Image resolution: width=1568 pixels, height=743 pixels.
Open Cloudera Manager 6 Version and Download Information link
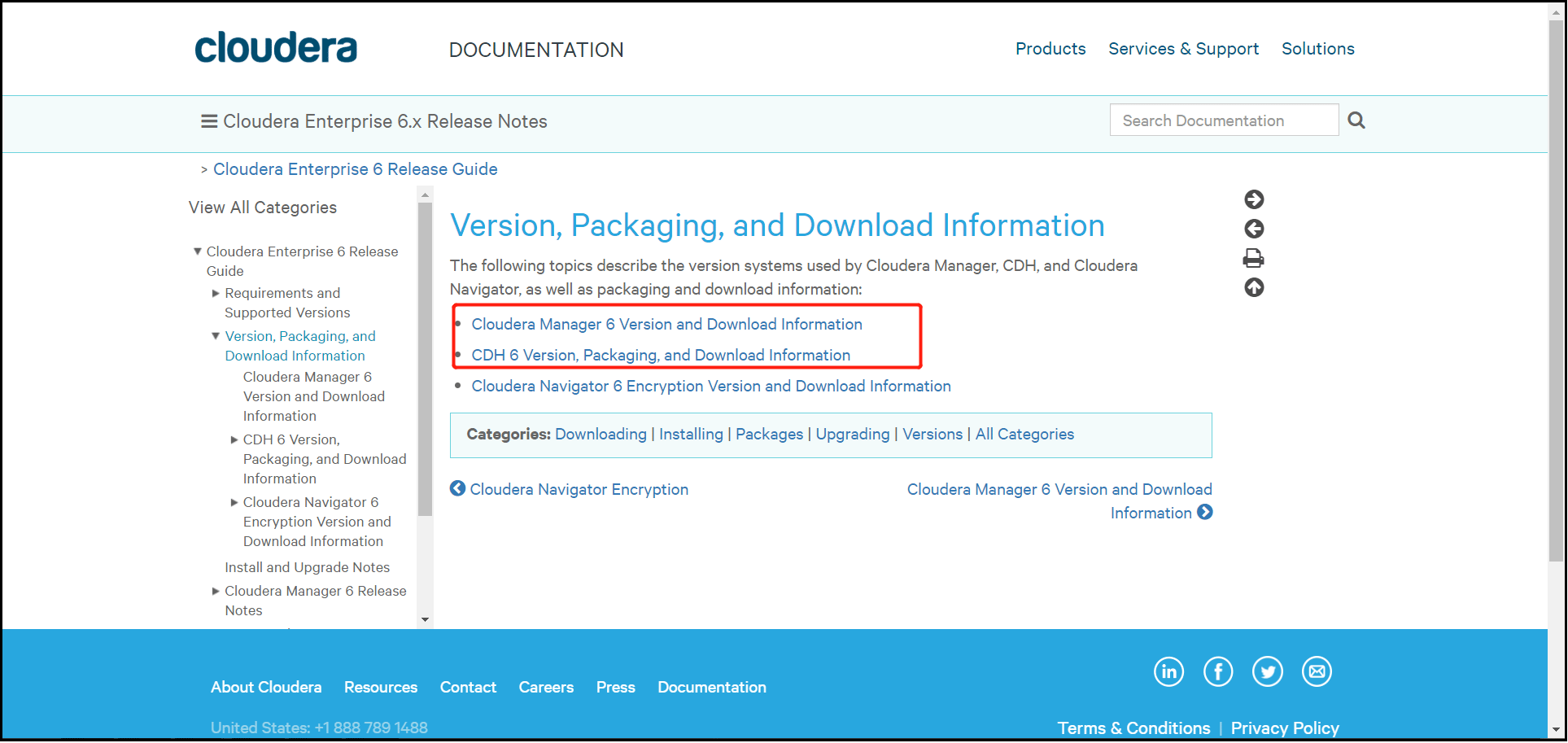[667, 324]
